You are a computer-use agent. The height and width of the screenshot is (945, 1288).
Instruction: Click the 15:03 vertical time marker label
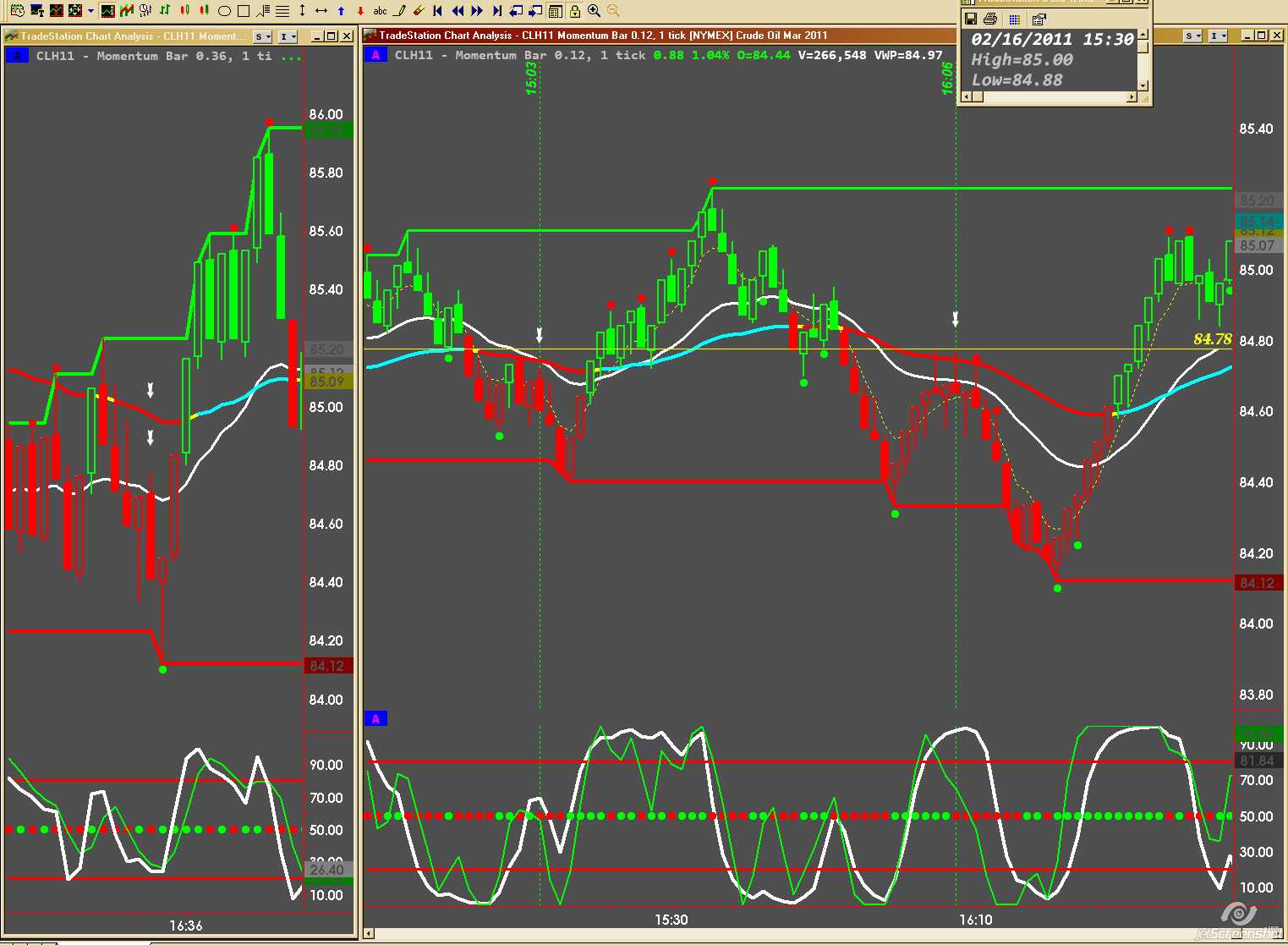coord(531,78)
